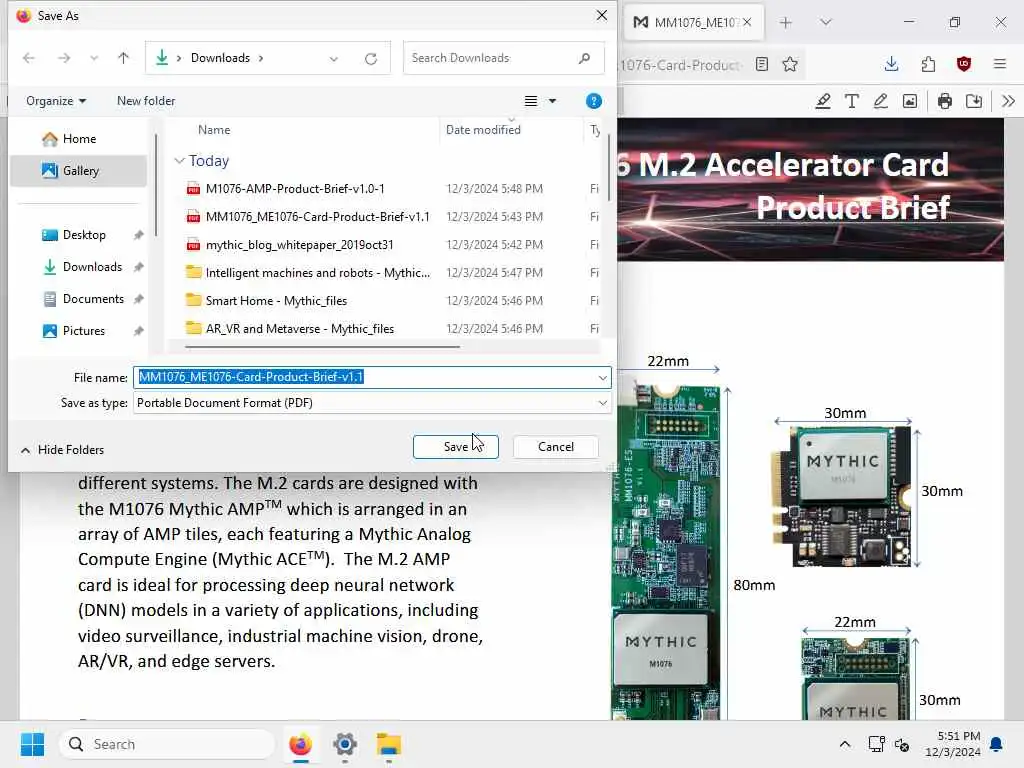Viewport: 1024px width, 768px height.
Task: Select Intelligent machines and robots folder
Action: click(317, 273)
